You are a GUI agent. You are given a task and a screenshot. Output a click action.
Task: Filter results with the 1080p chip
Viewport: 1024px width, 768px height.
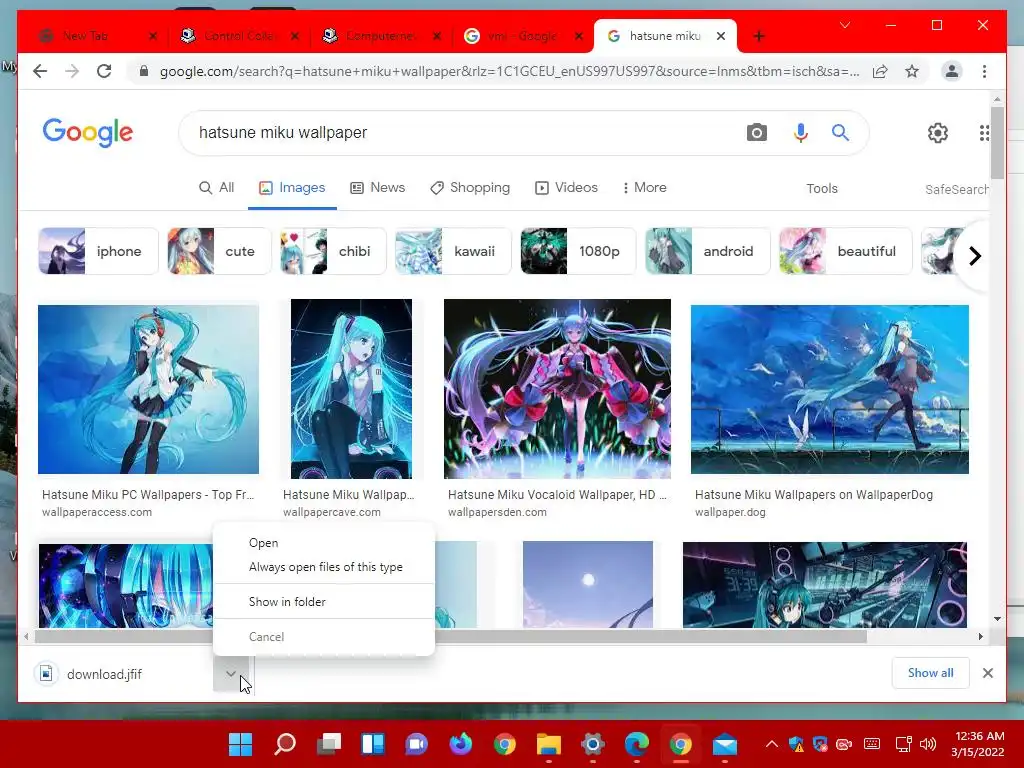point(577,251)
